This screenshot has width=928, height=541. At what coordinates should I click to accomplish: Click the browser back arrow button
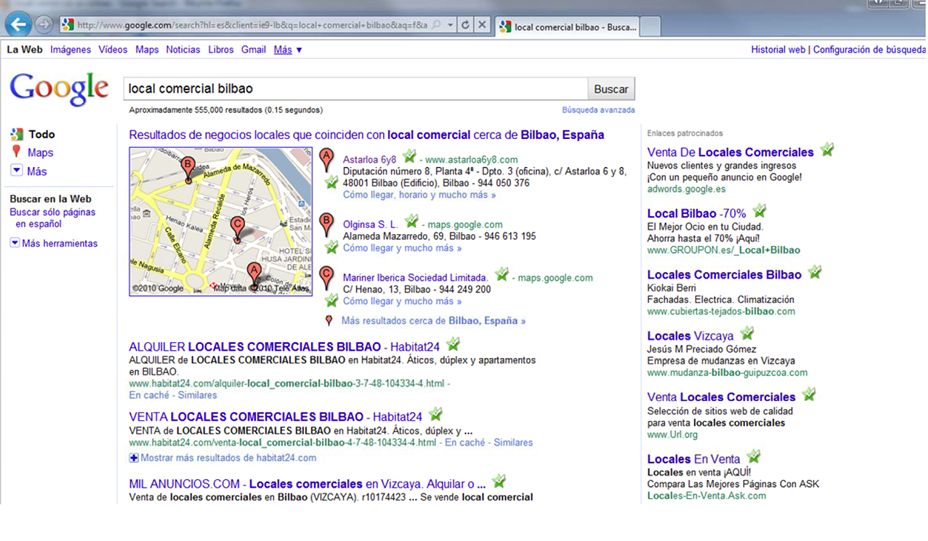[18, 25]
